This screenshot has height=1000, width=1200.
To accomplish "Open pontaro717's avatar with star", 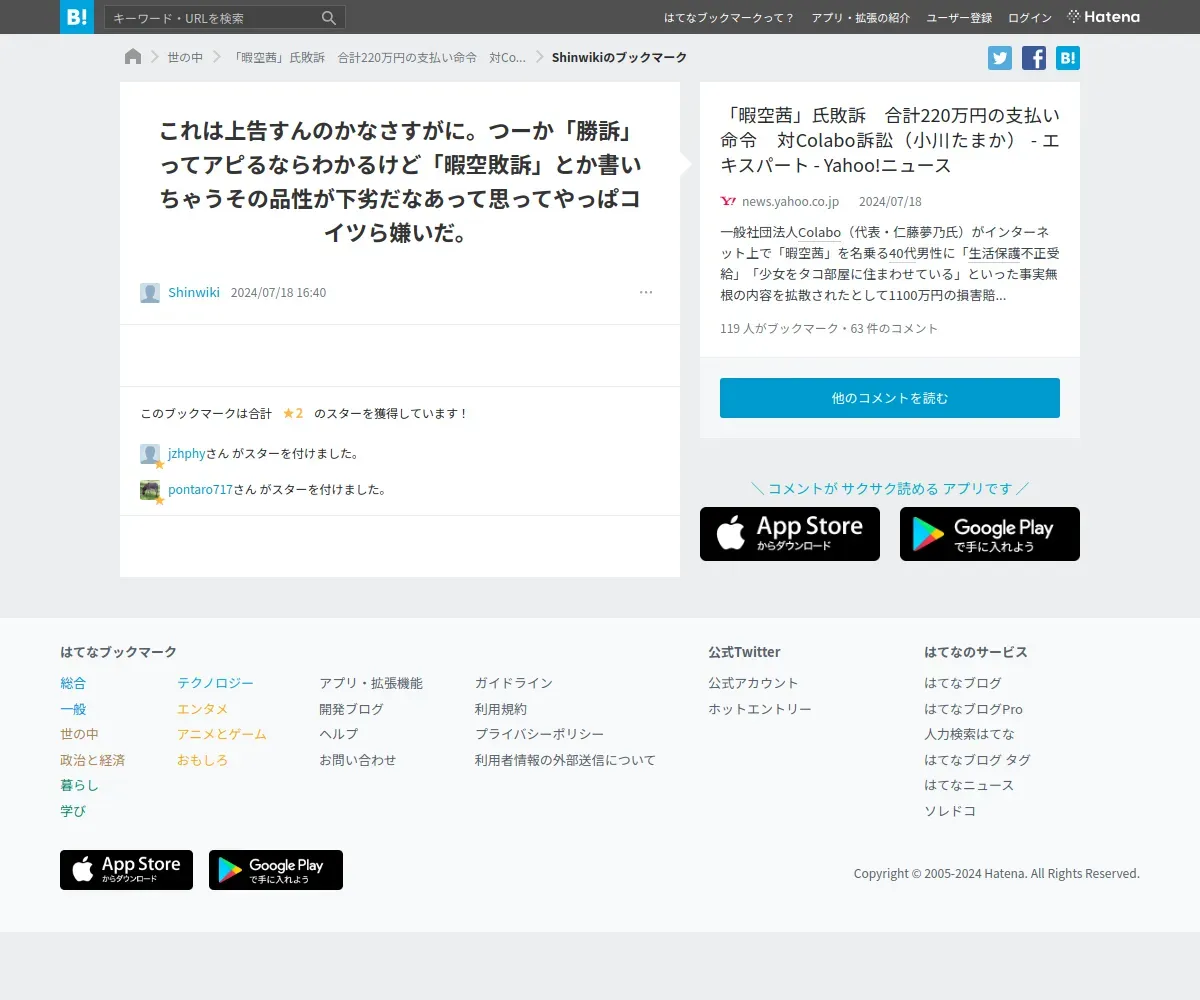I will click(151, 491).
